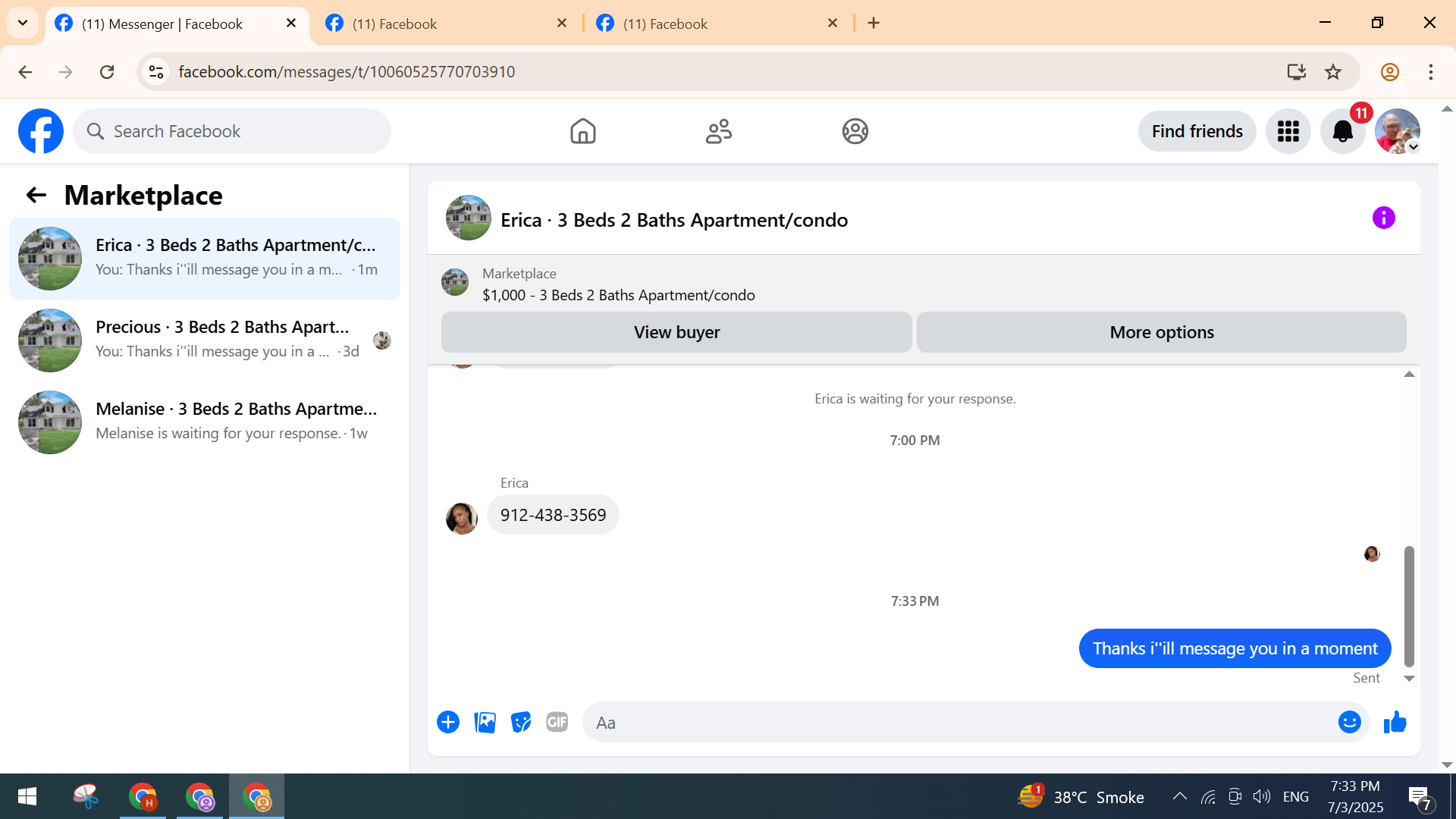Viewport: 1456px width, 819px height.
Task: Open the emoji picker in message box
Action: click(1349, 722)
